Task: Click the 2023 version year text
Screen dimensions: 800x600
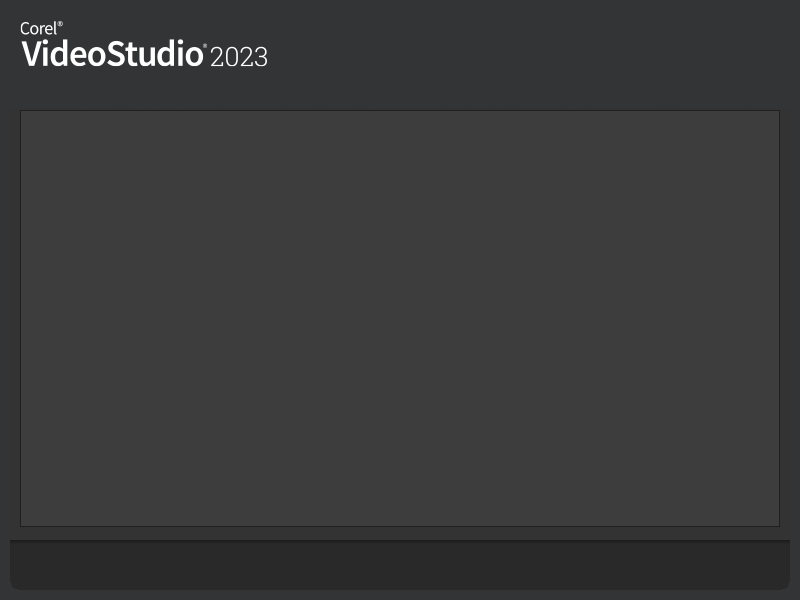Action: click(x=239, y=57)
